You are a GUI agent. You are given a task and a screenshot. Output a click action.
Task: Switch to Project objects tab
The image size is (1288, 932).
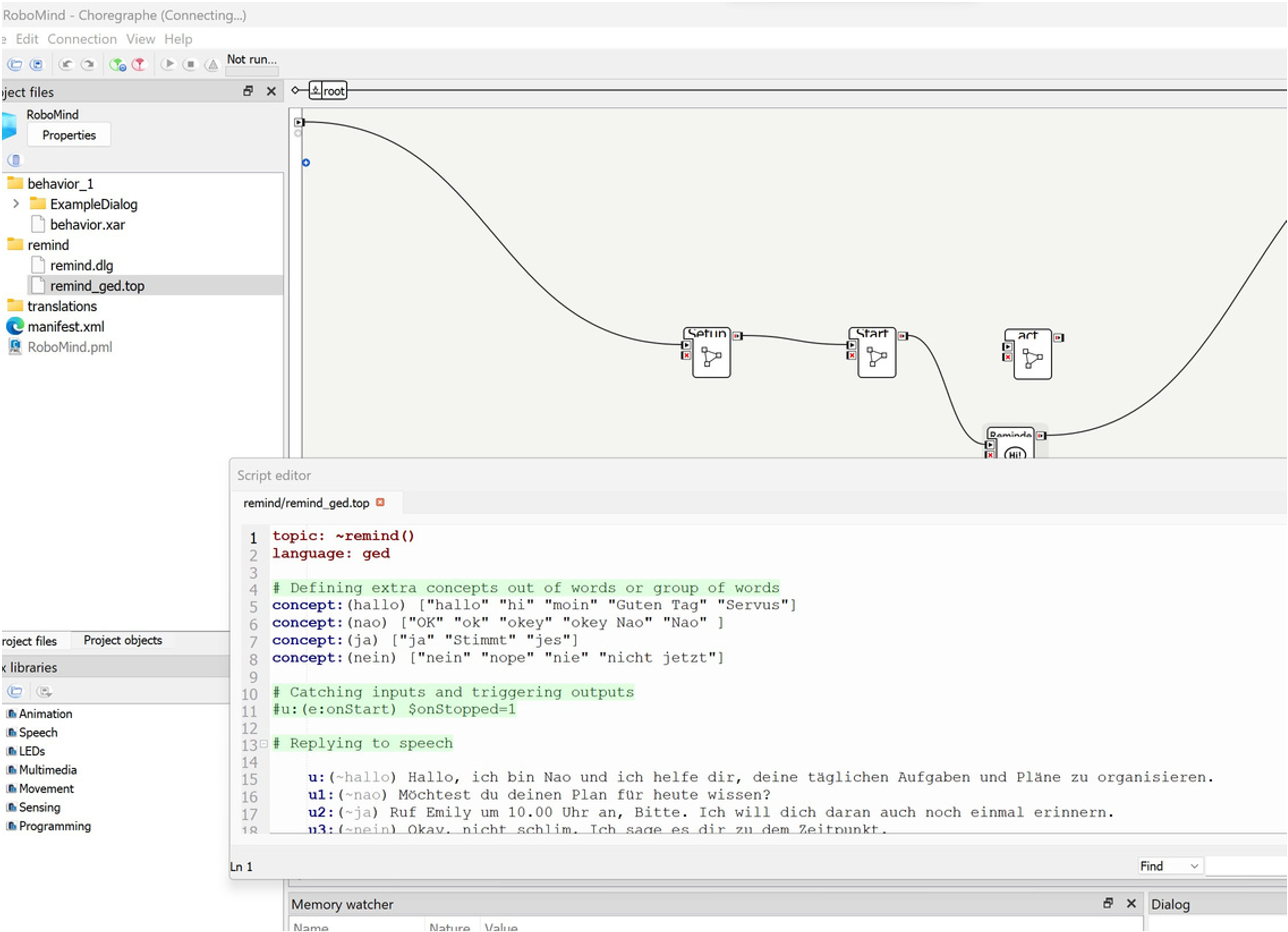tap(123, 640)
